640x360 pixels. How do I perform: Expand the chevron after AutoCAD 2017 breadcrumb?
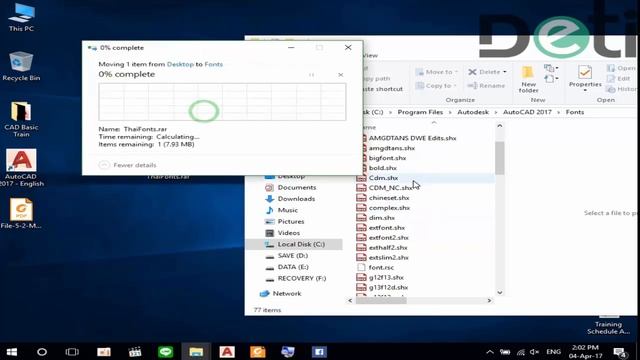(x=558, y=112)
